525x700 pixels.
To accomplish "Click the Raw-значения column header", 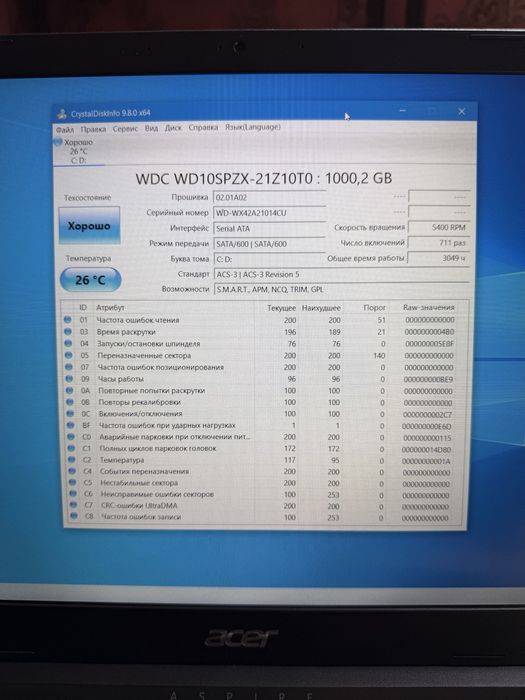I will click(x=429, y=307).
